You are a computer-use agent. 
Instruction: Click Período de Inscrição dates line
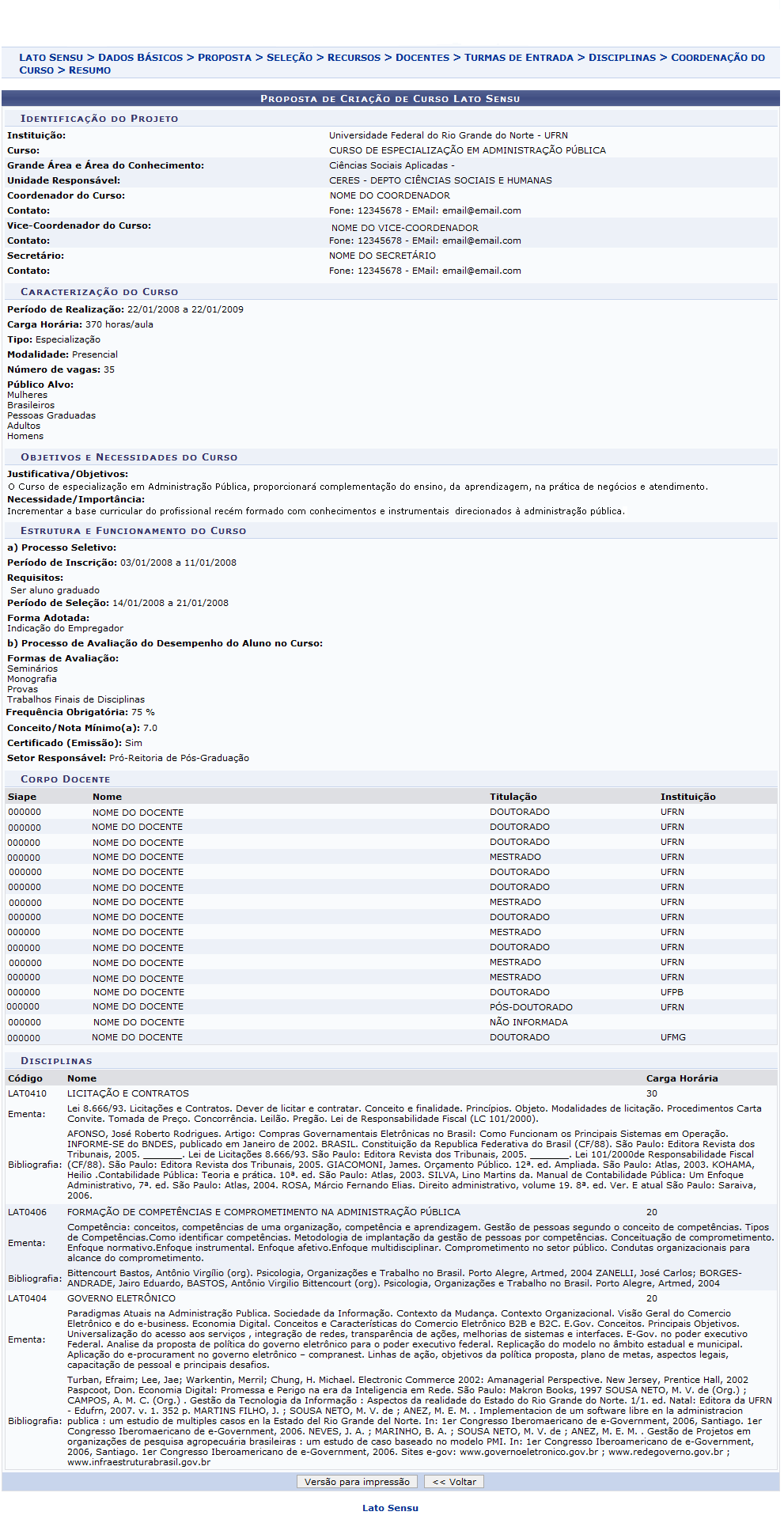[x=122, y=563]
